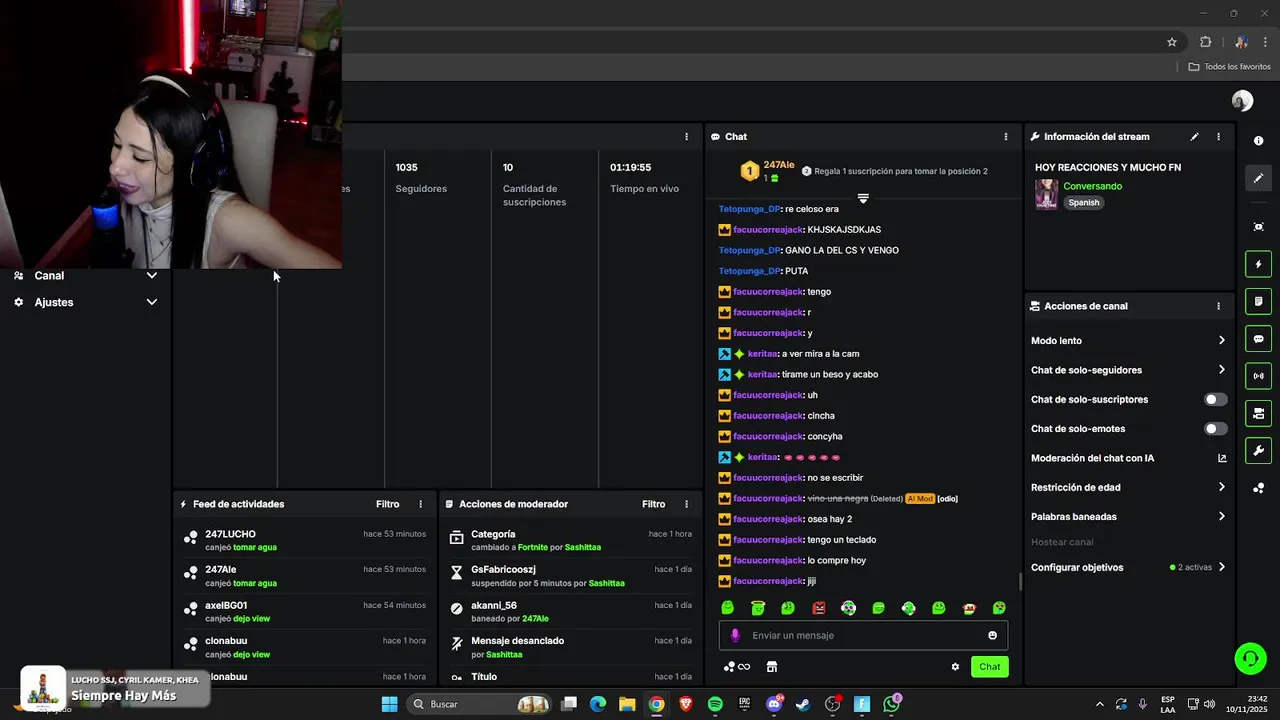Click the points icon below the wrench
Screen dimensions: 1280x720
1259,488
